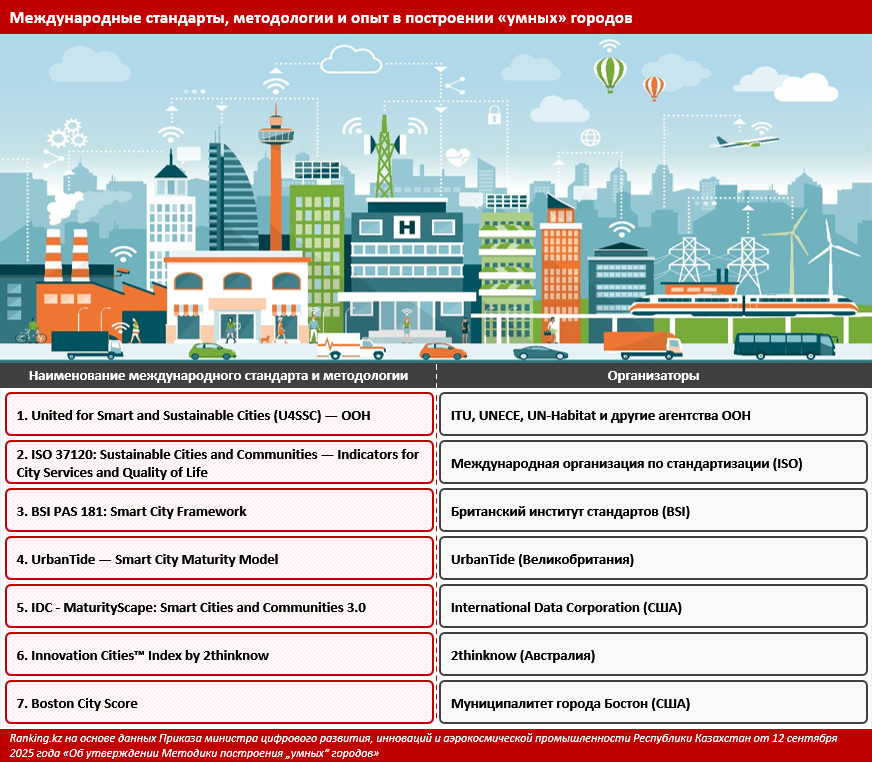Click the globe icon in the sky
Viewport: 872px width, 762px height.
click(x=590, y=137)
